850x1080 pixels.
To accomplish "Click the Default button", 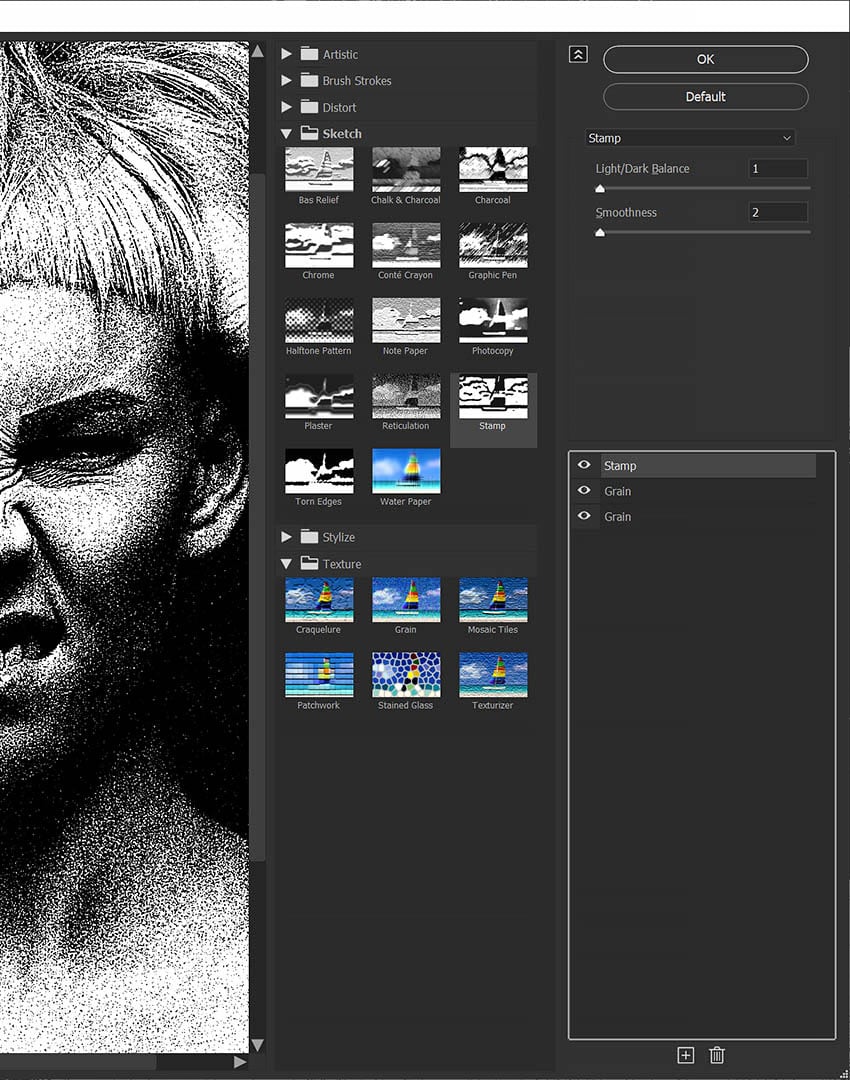I will coord(705,96).
